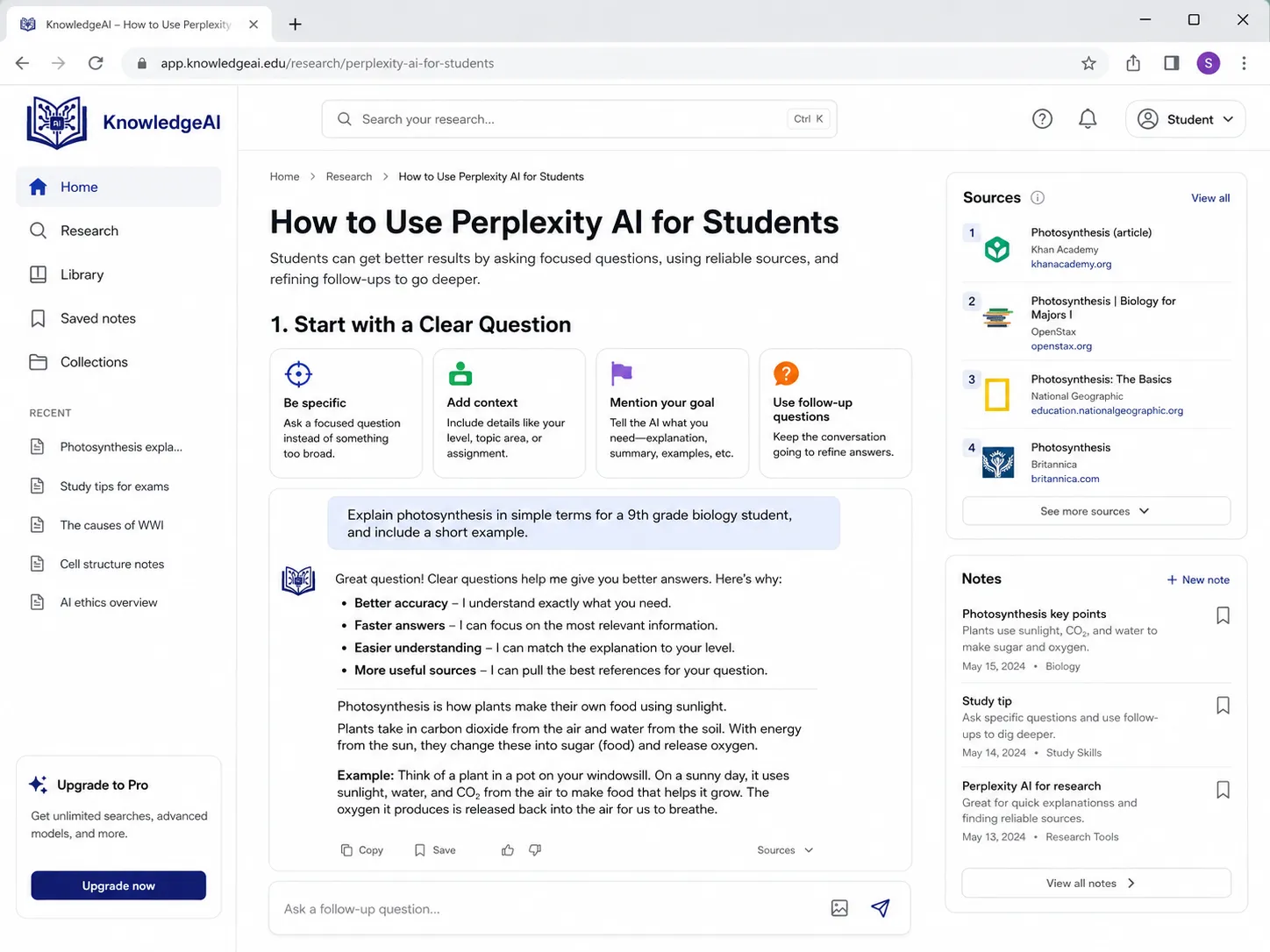Click the Search your research field
The height and width of the screenshot is (952, 1270).
pos(580,119)
